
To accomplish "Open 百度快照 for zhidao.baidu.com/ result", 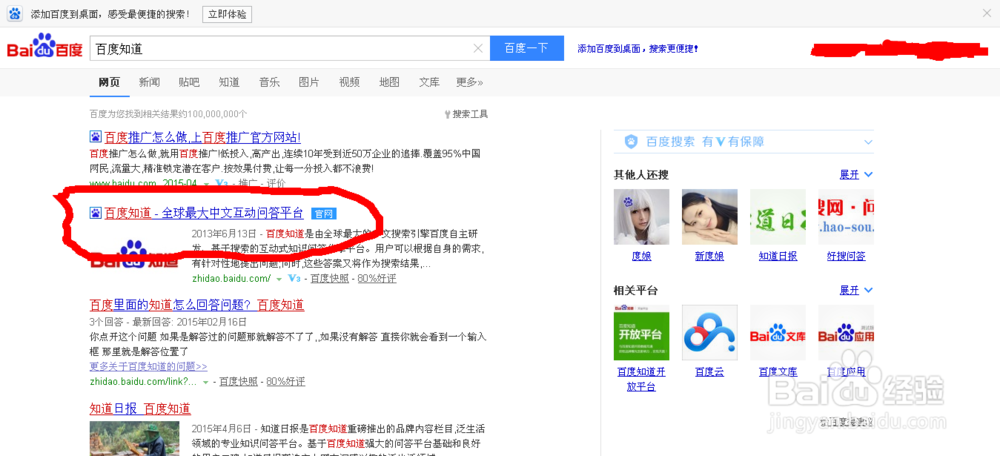I will tap(330, 279).
